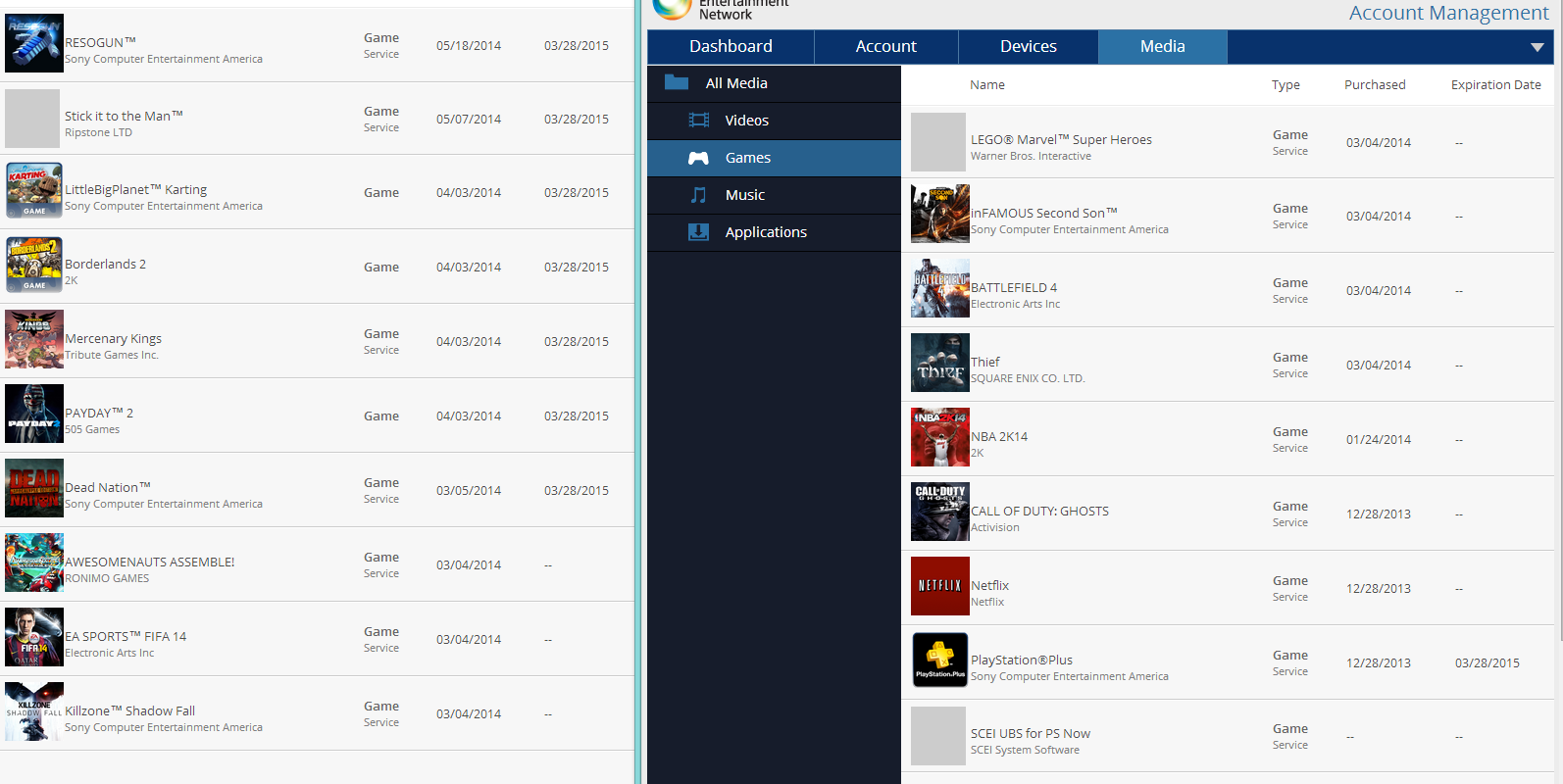Click the Applications download icon
The height and width of the screenshot is (784, 1563).
(x=698, y=232)
